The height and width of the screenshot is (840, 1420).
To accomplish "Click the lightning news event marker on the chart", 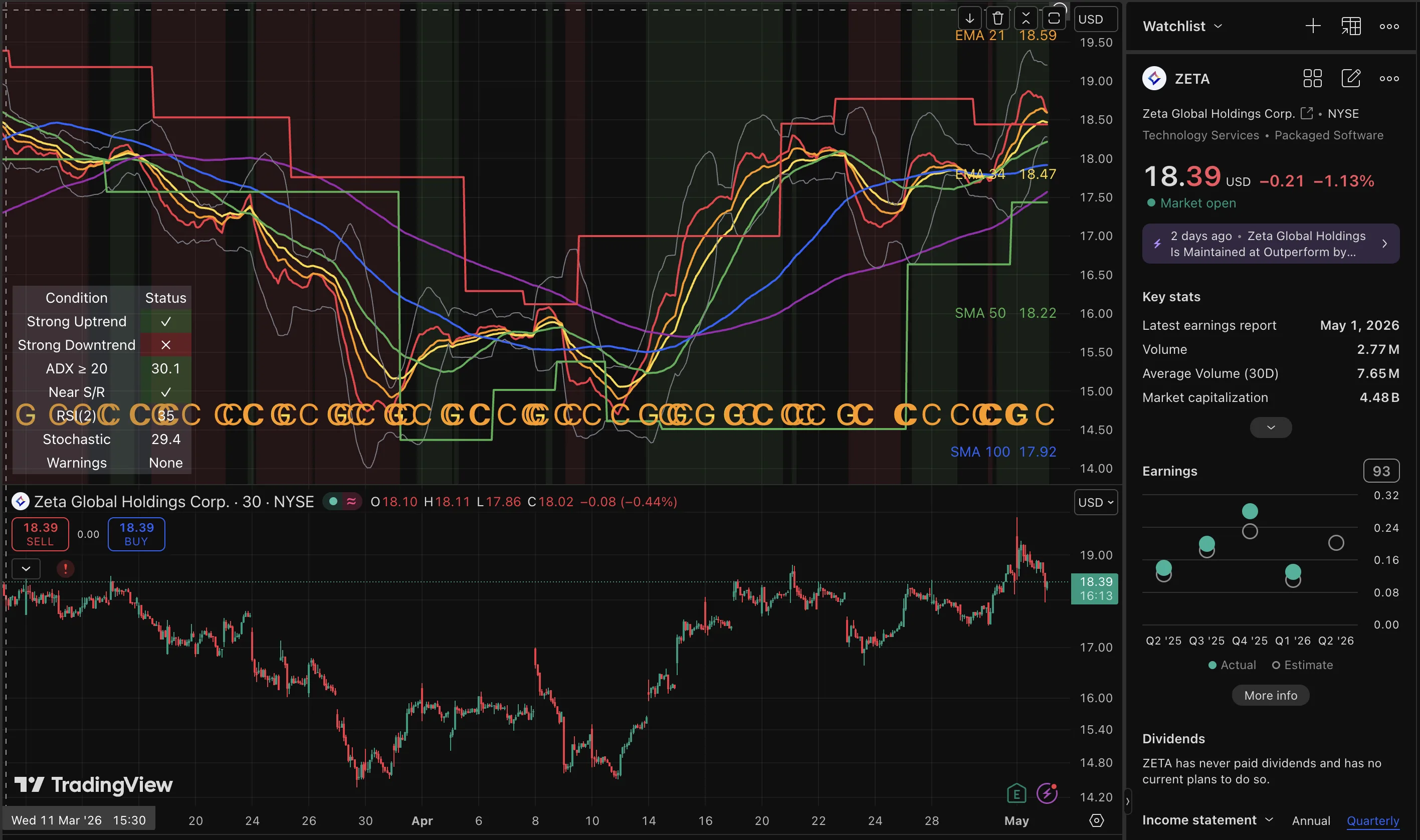I will tap(1047, 793).
